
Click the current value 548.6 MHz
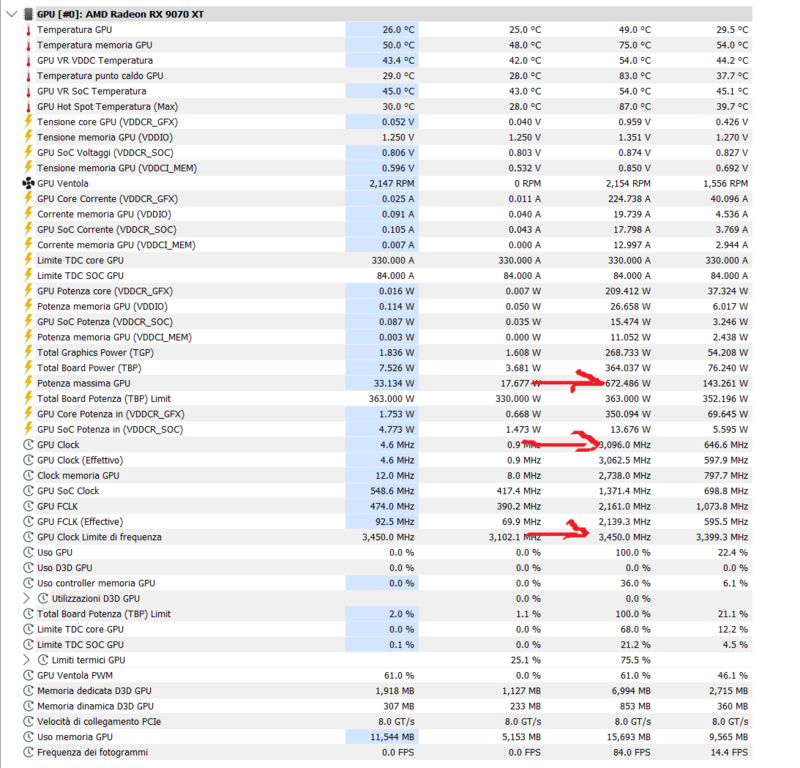392,491
